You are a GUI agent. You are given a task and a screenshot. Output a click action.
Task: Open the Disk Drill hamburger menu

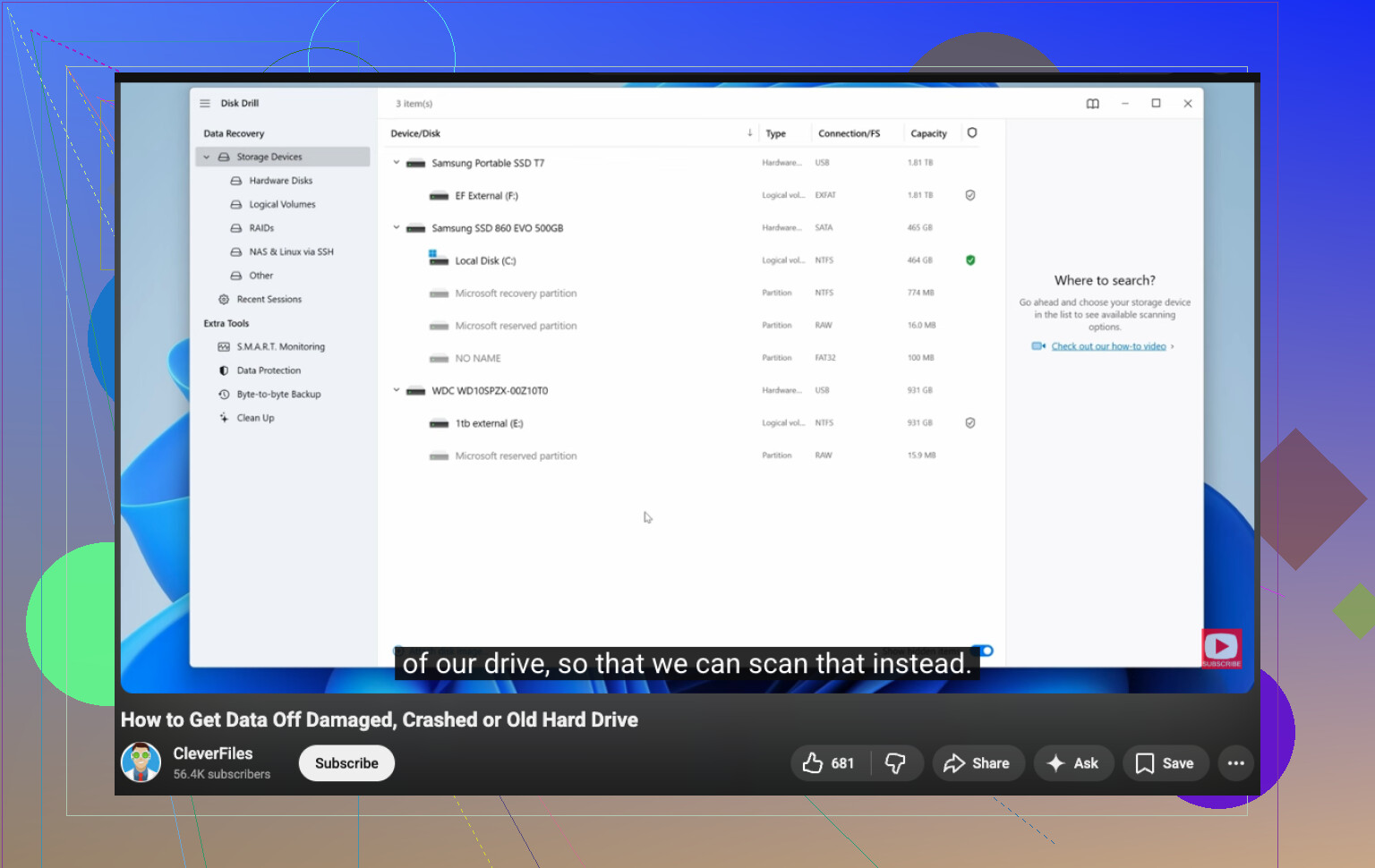[205, 103]
